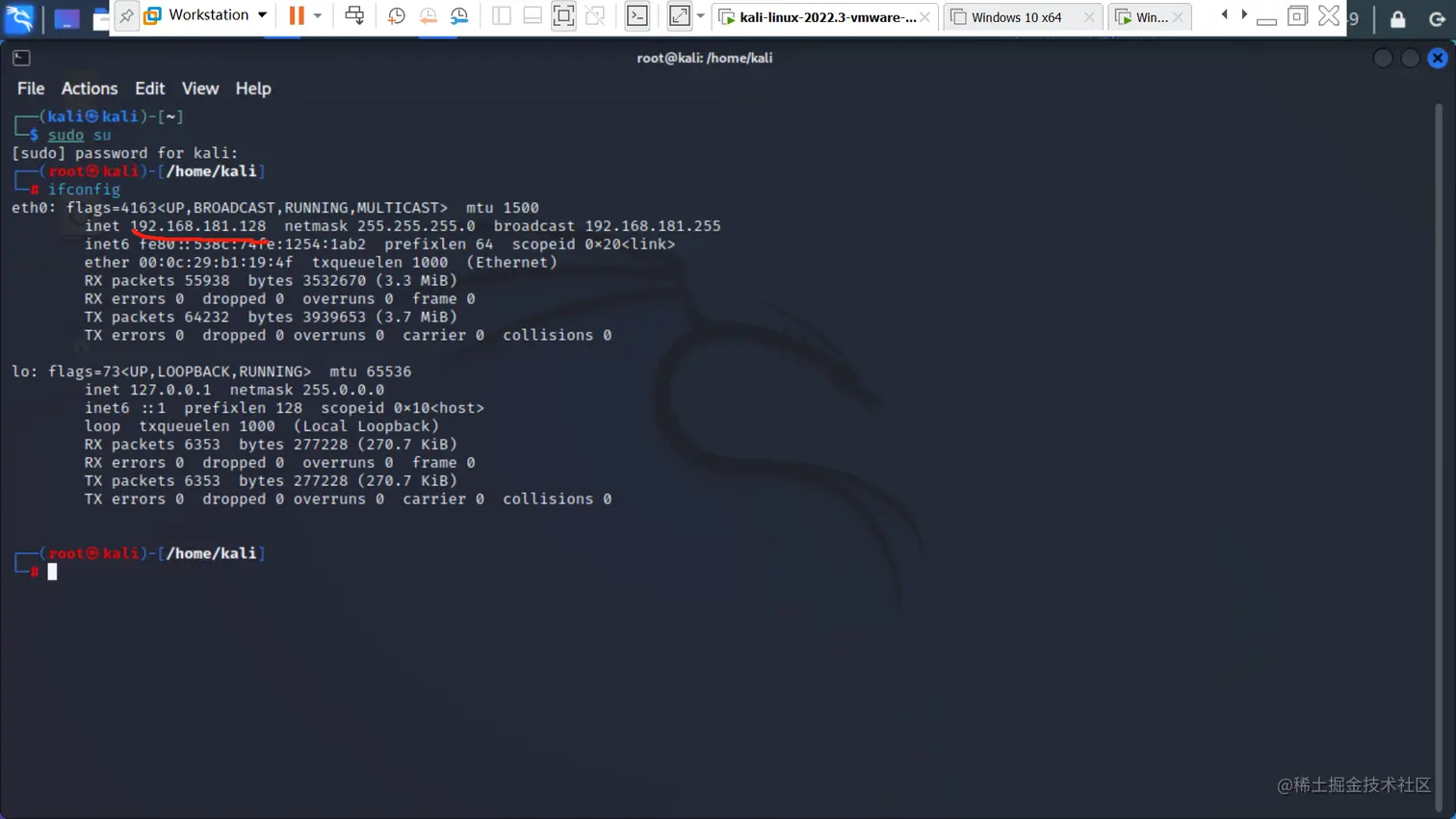The height and width of the screenshot is (819, 1456).
Task: Click the stretch guest display icon
Action: click(680, 15)
